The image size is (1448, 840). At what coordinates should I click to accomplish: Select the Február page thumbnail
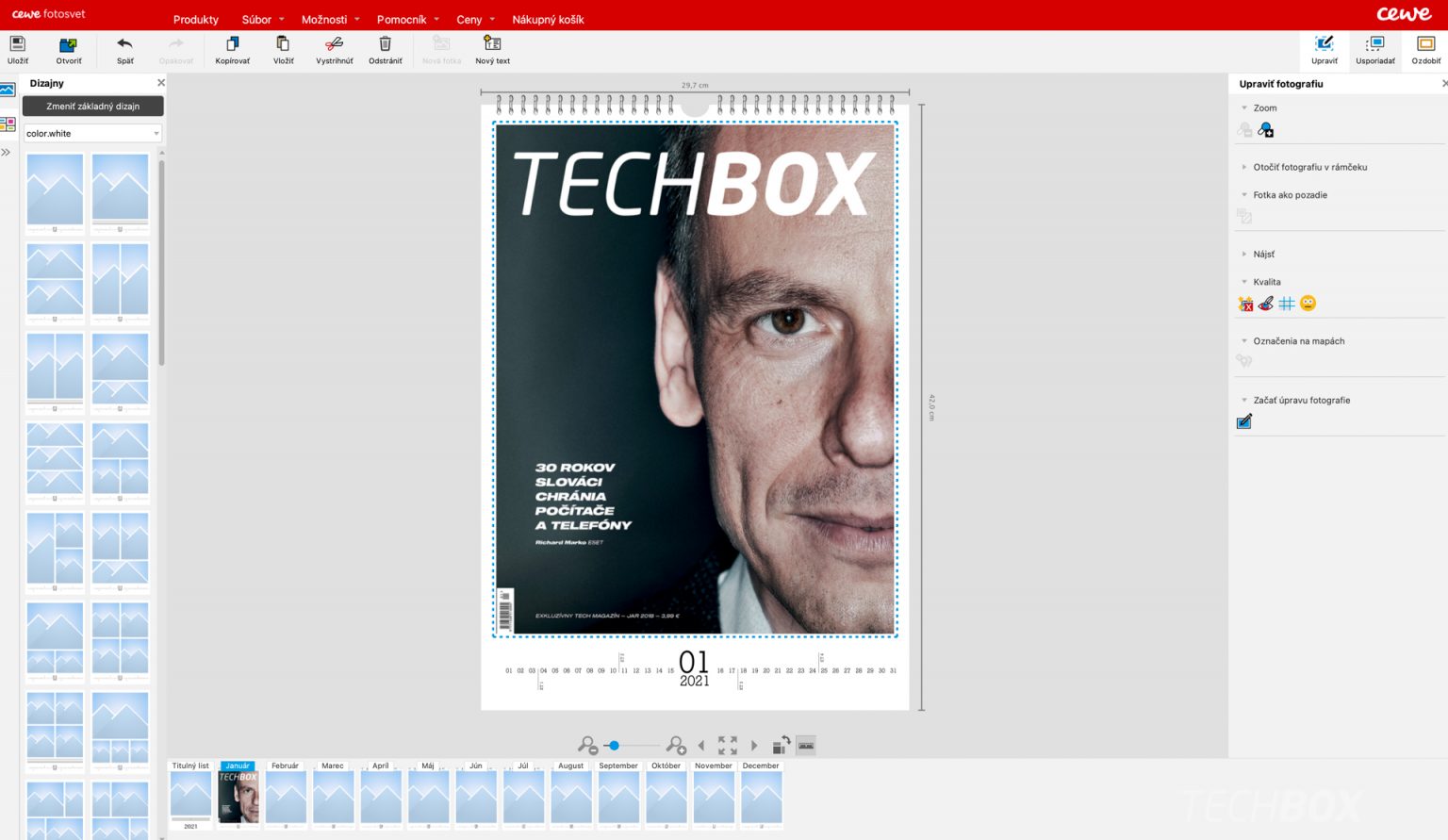(286, 796)
